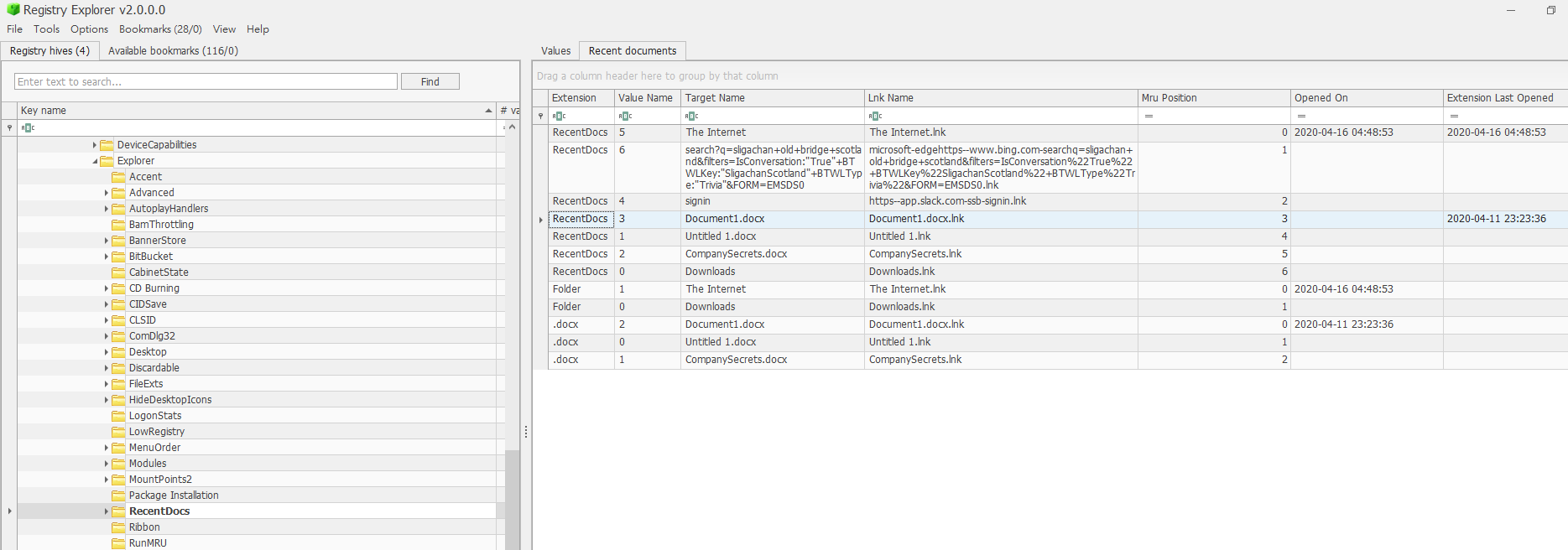Click the folder icon beside Accent
Screen dimensions: 1568x550
[118, 177]
